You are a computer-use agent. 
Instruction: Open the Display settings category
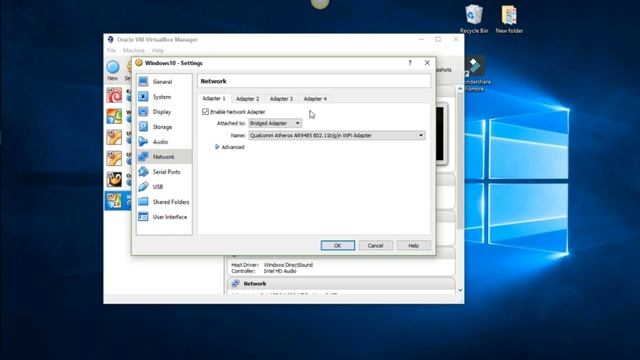(164, 112)
